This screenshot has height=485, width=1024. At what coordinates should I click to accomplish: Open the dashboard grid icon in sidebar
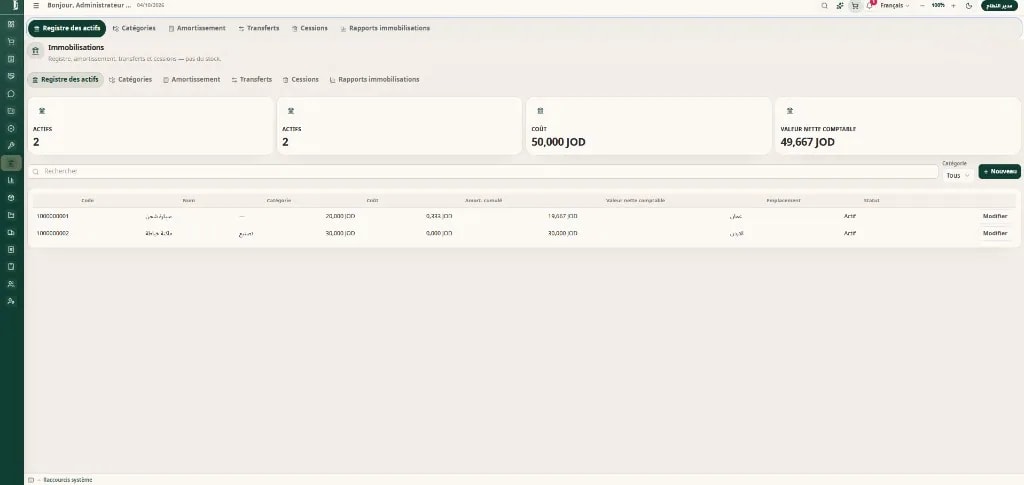click(x=11, y=24)
